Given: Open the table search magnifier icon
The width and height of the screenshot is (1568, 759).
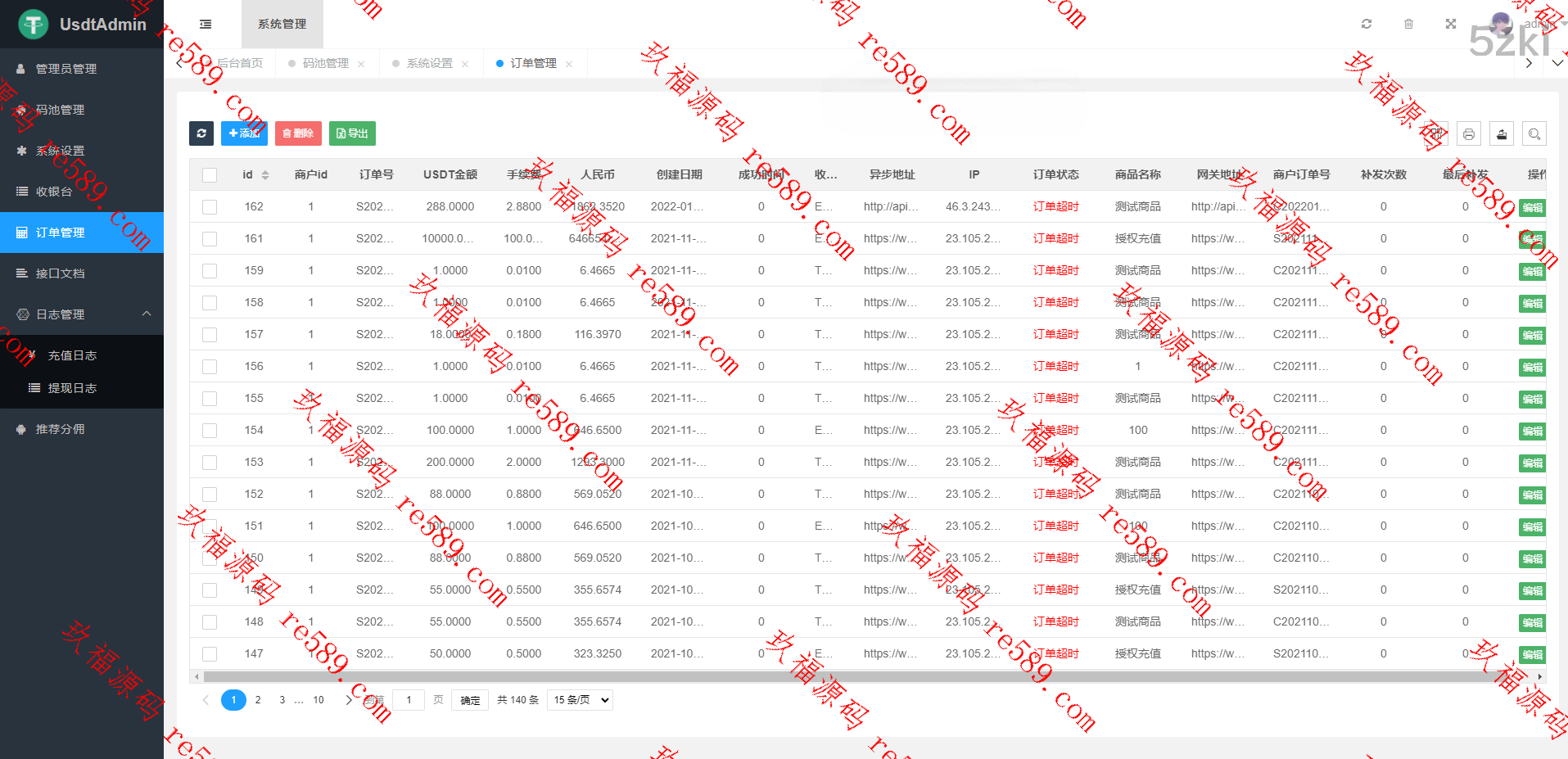Looking at the screenshot, I should click(1534, 134).
